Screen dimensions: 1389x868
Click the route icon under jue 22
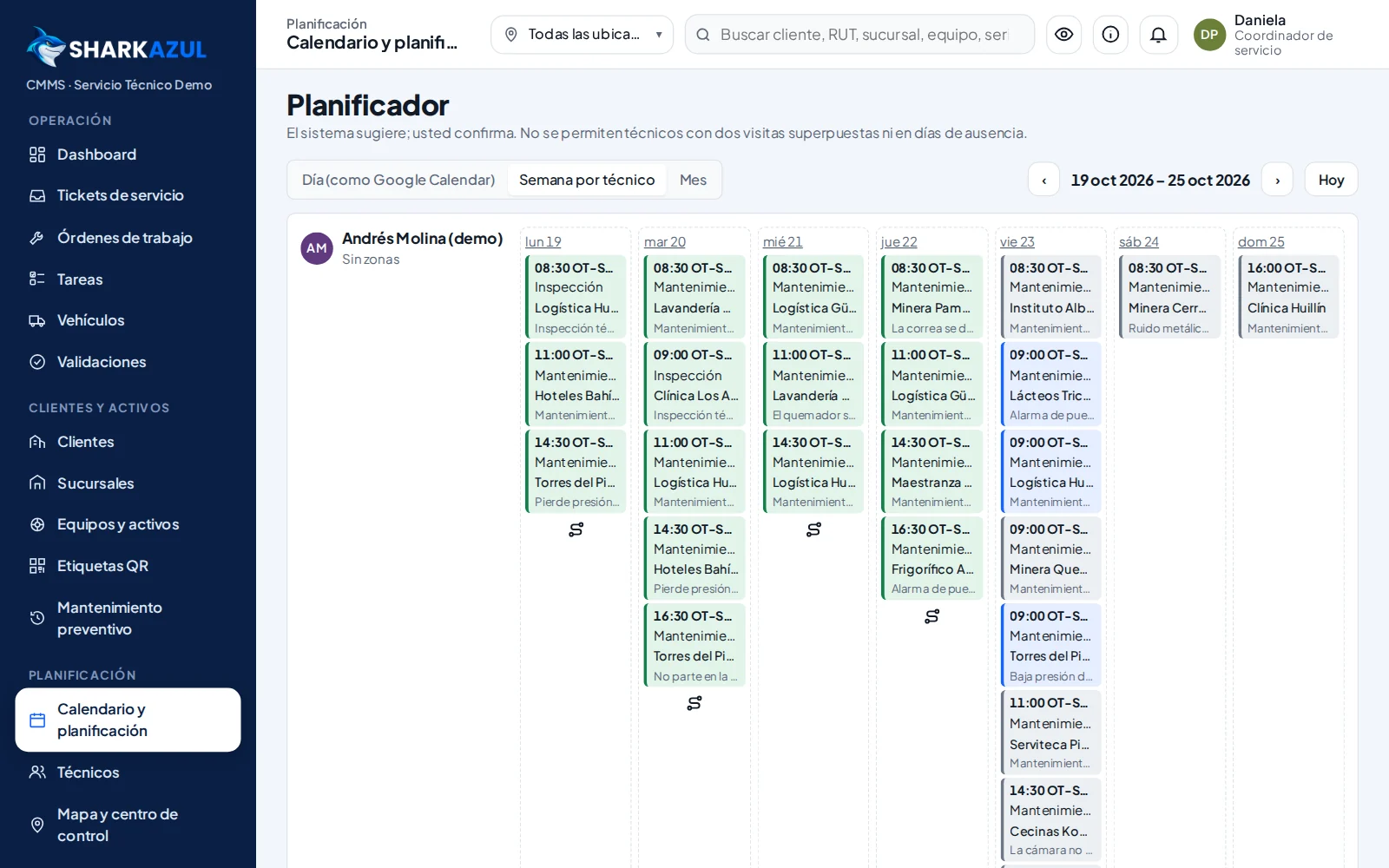coord(932,616)
